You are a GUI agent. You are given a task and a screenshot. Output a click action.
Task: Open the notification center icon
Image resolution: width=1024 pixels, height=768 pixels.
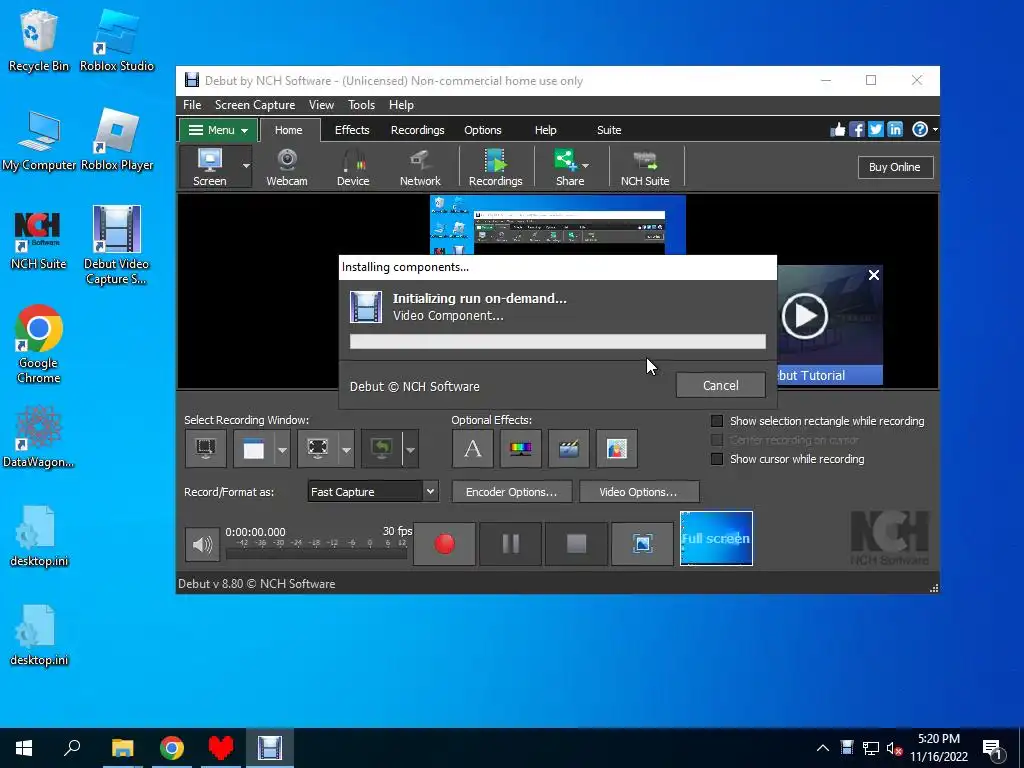992,749
